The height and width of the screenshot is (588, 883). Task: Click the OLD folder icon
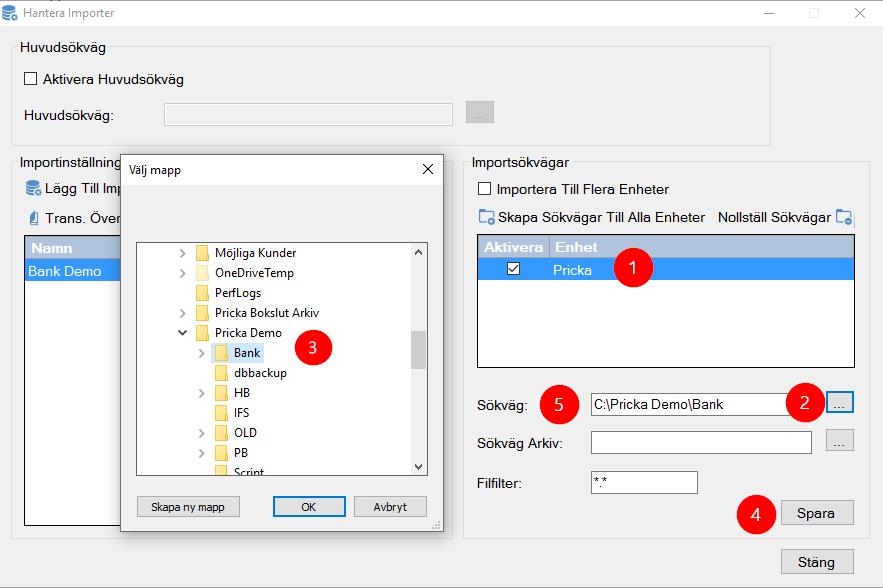221,433
